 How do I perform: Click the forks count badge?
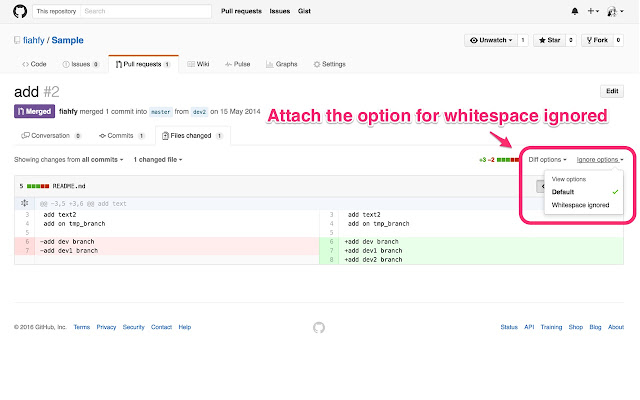pyautogui.click(x=618, y=40)
